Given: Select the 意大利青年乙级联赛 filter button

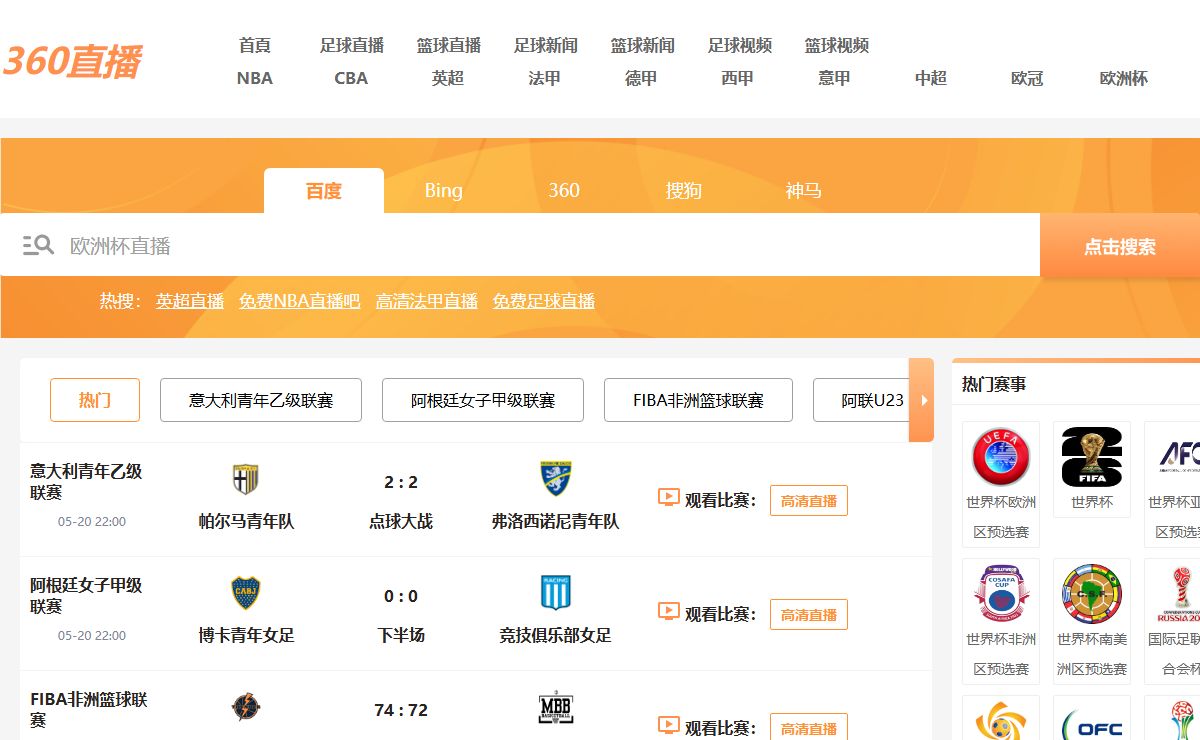Looking at the screenshot, I should 261,400.
